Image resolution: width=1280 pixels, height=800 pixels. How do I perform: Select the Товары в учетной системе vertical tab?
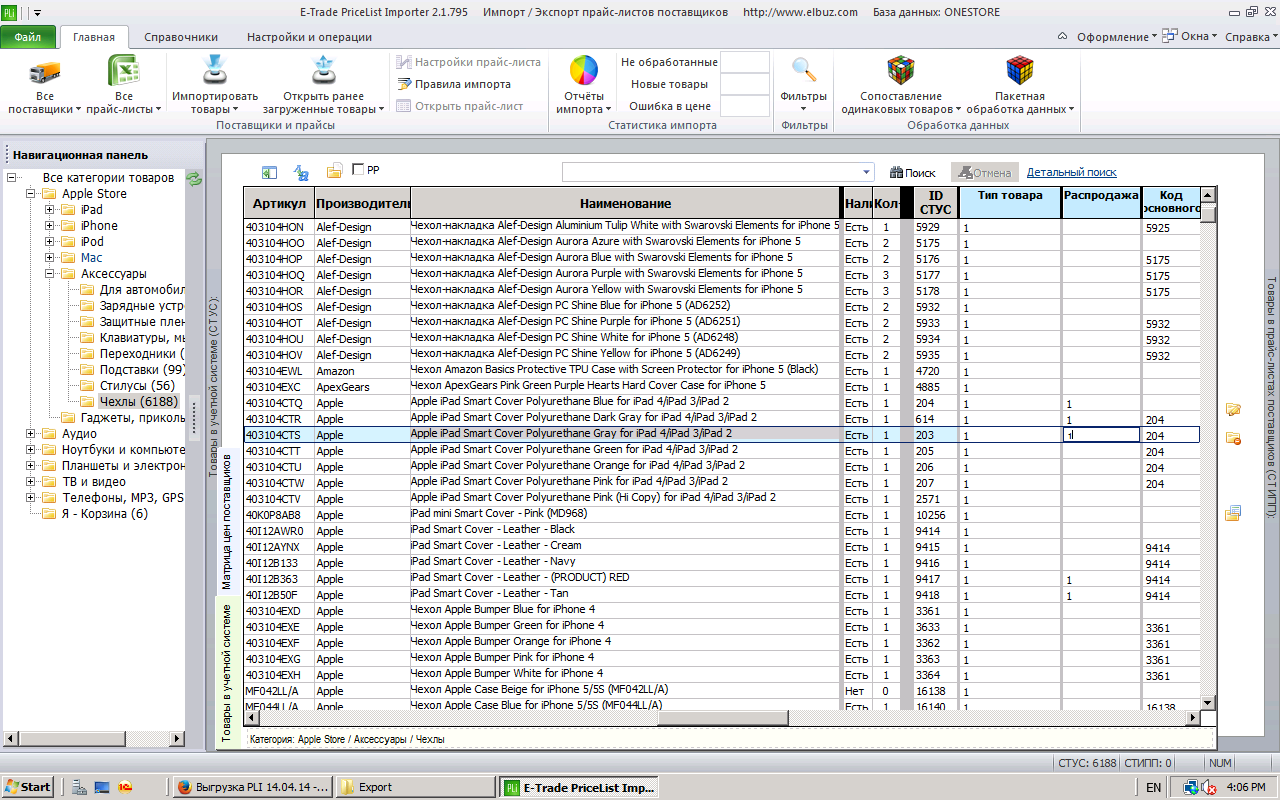tap(226, 672)
